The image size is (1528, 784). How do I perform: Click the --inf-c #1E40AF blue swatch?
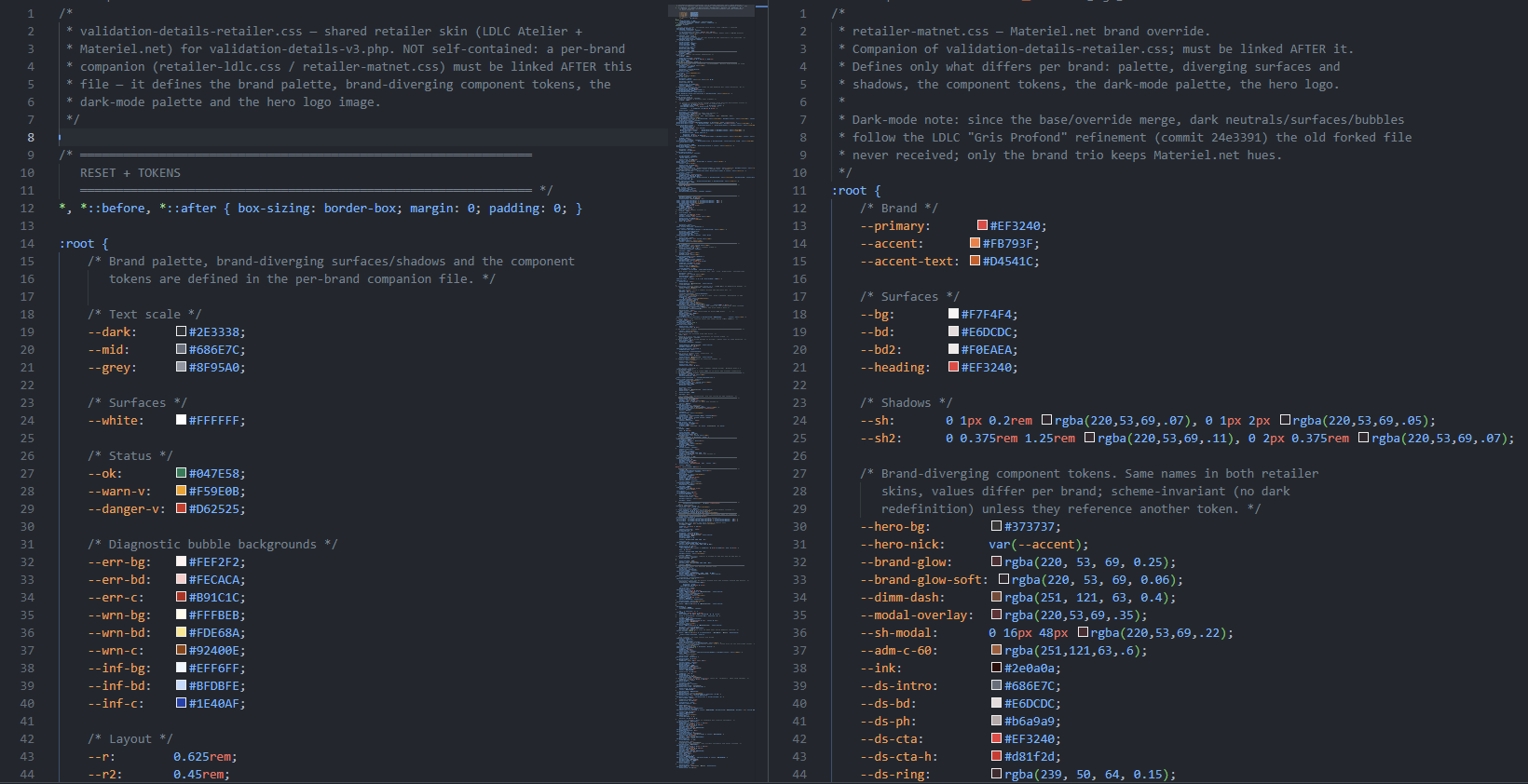click(181, 703)
